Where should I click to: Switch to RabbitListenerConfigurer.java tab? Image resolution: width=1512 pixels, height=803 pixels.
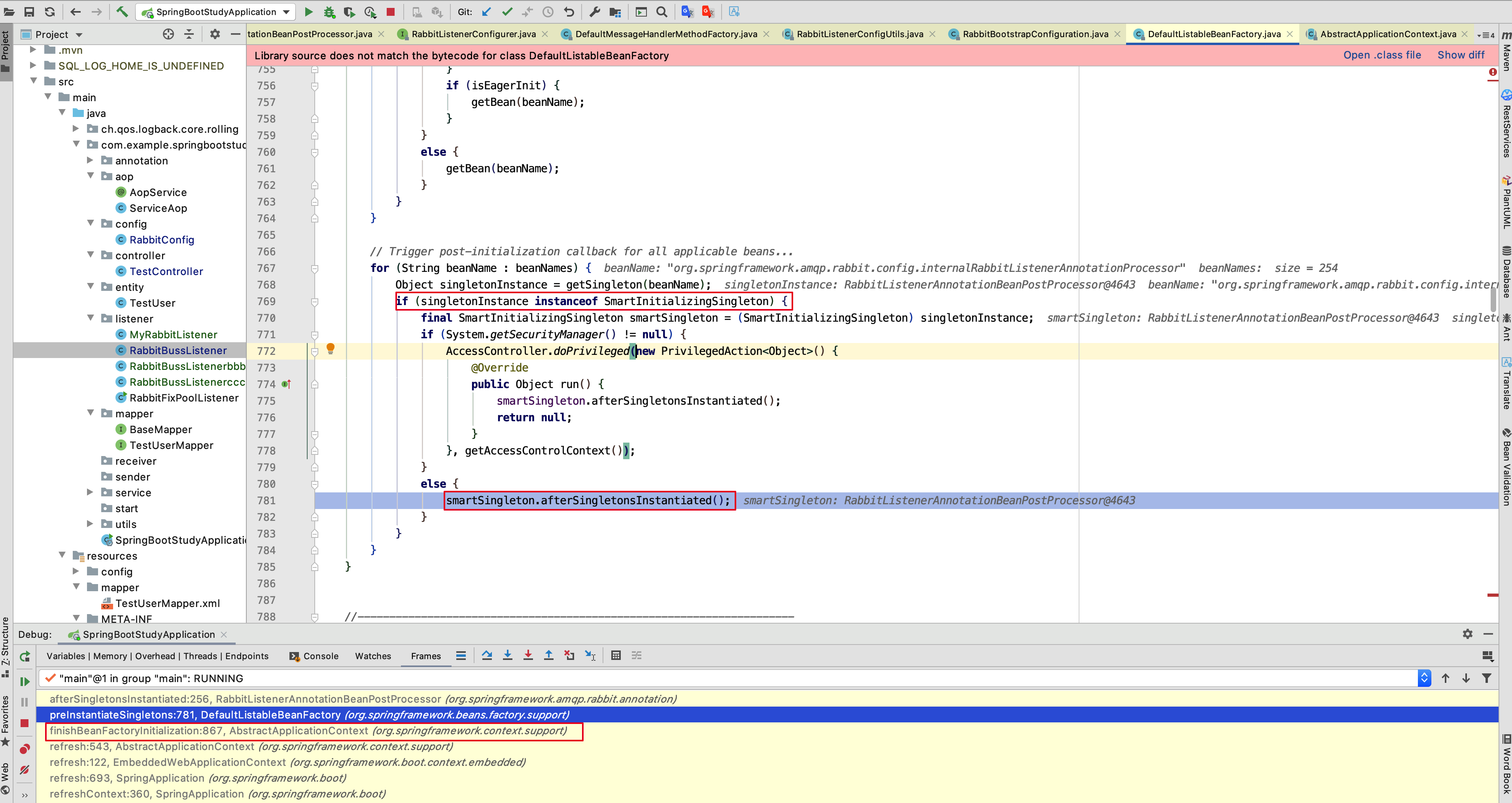473,34
